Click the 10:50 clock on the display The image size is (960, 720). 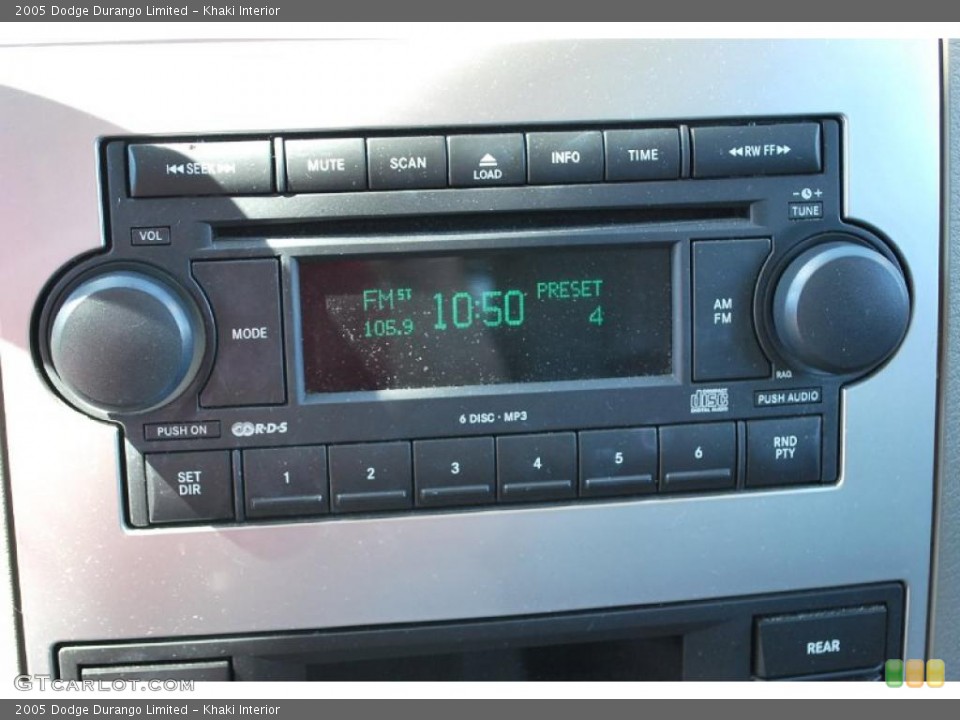point(479,309)
